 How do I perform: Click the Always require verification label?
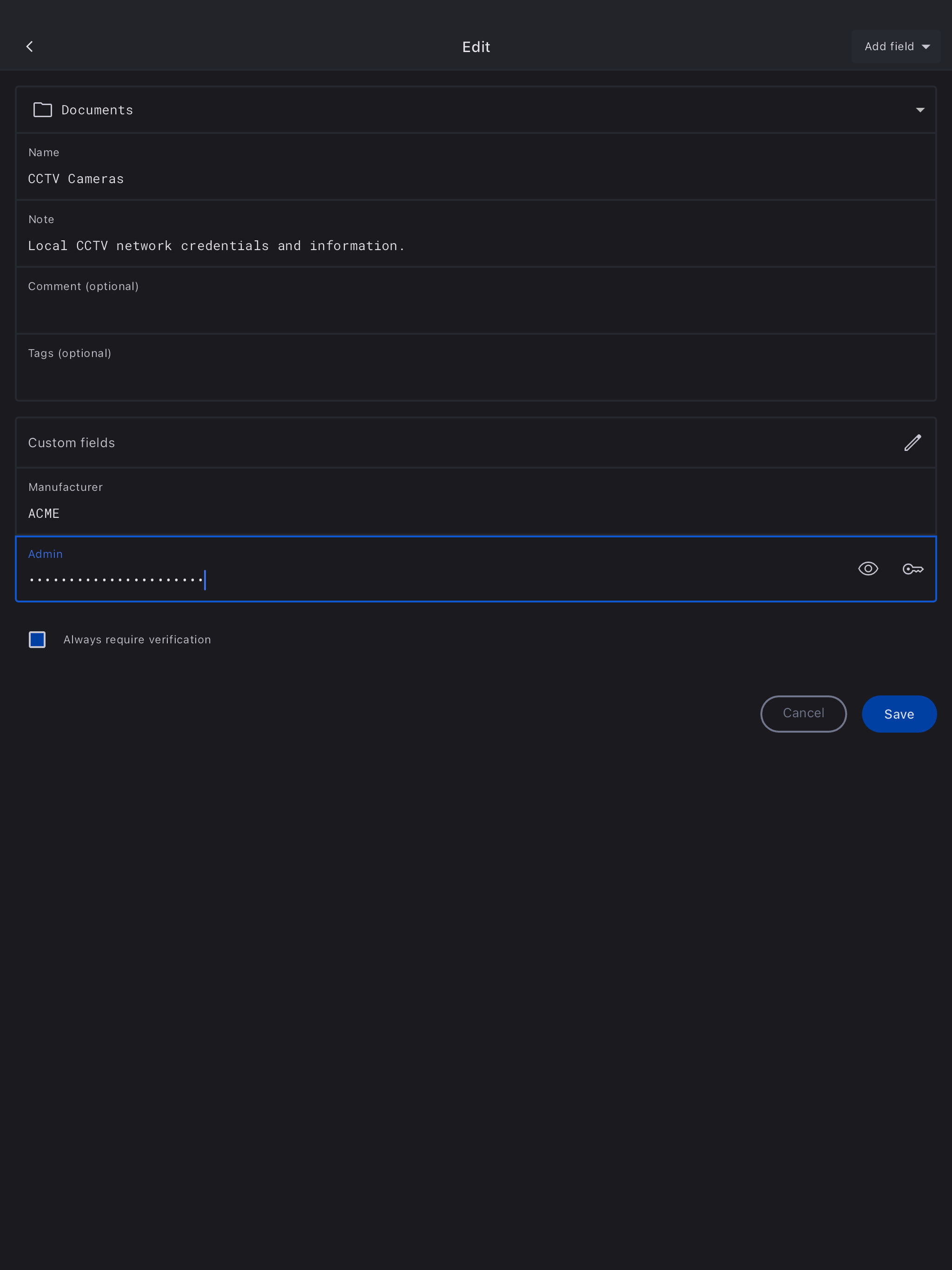click(137, 640)
